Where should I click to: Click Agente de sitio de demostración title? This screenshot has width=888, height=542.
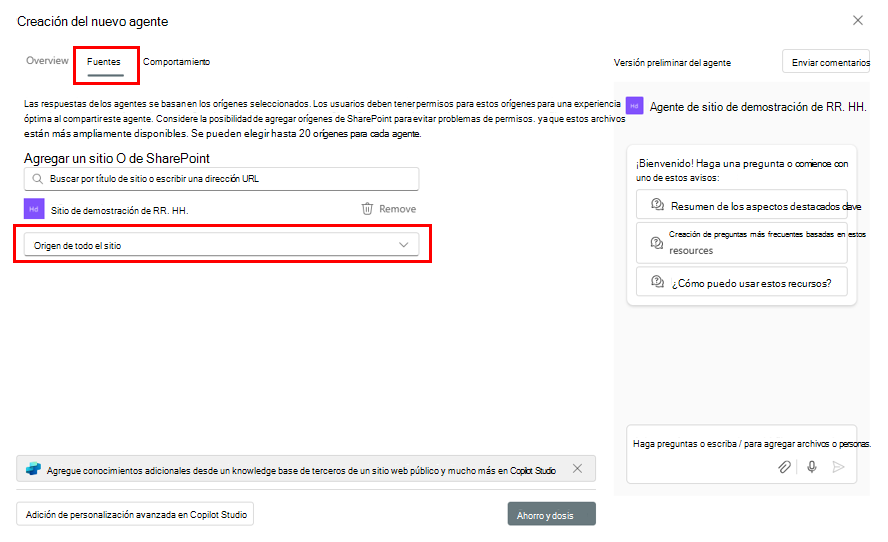pyautogui.click(x=758, y=106)
